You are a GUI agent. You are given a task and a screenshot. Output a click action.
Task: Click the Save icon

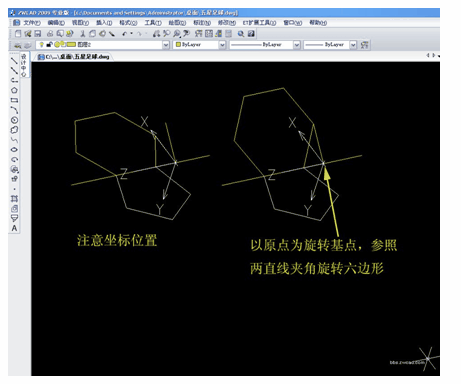pos(37,33)
